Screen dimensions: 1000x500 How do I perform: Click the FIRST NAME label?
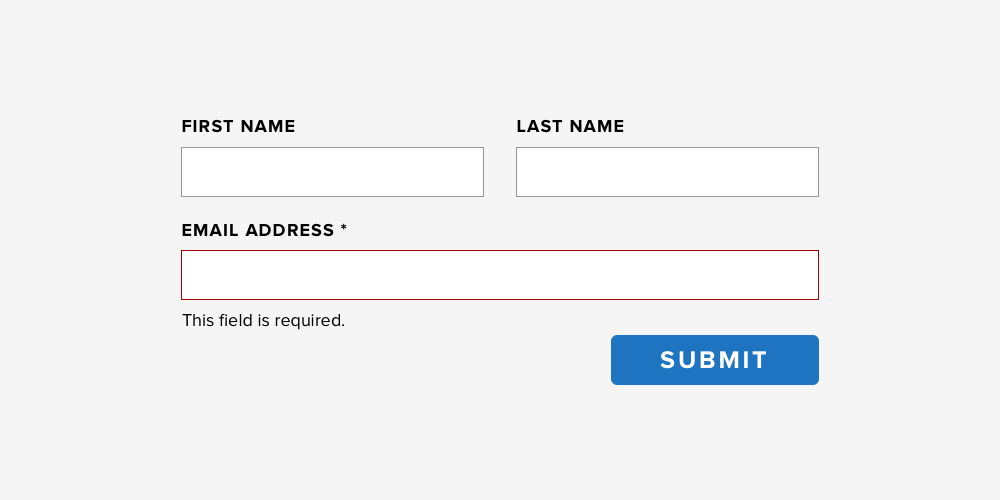[239, 126]
